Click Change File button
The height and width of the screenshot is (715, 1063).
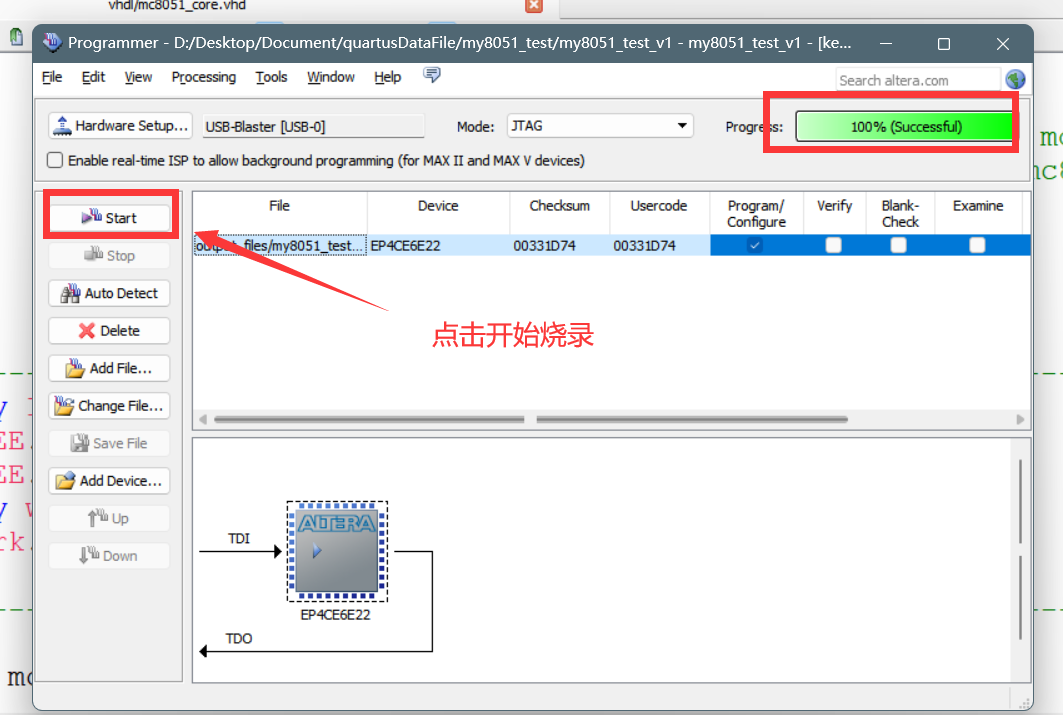109,405
